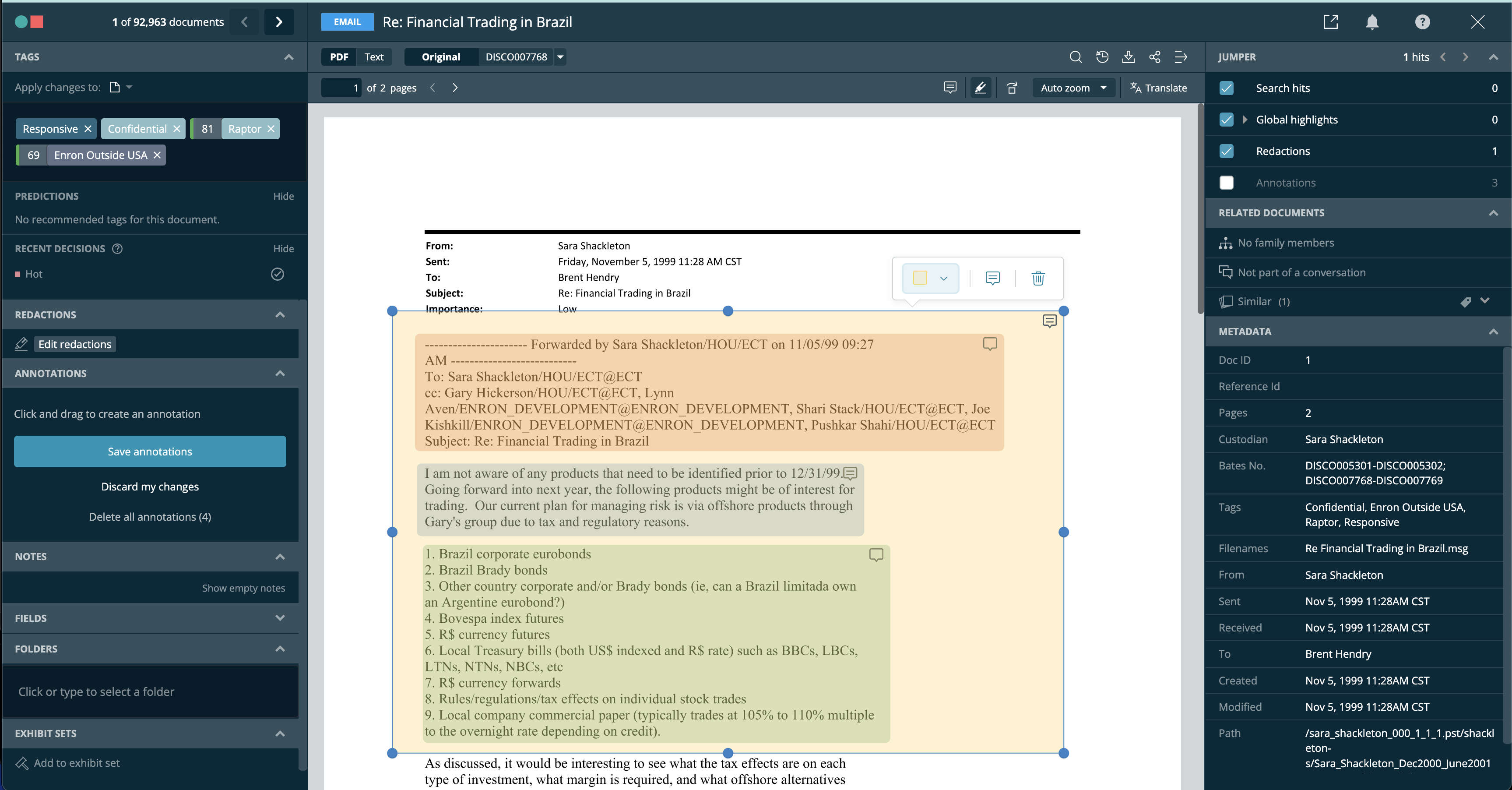The image size is (1512, 790).
Task: Expand the Fields section
Action: 280,618
